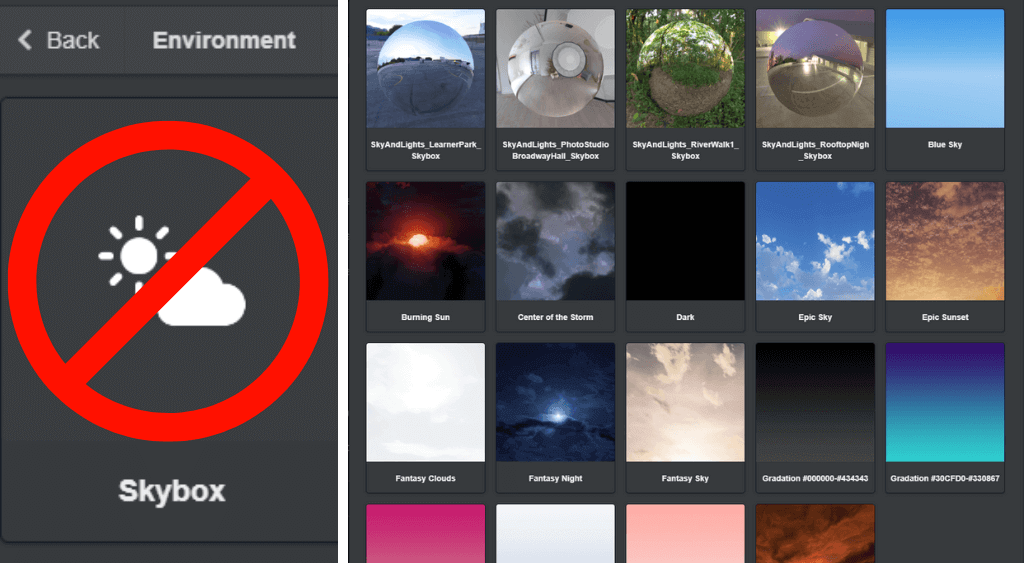This screenshot has height=563, width=1024.
Task: Select the SkyAndLights_RooftopNight_Skybox thumbnail
Action: tap(815, 69)
